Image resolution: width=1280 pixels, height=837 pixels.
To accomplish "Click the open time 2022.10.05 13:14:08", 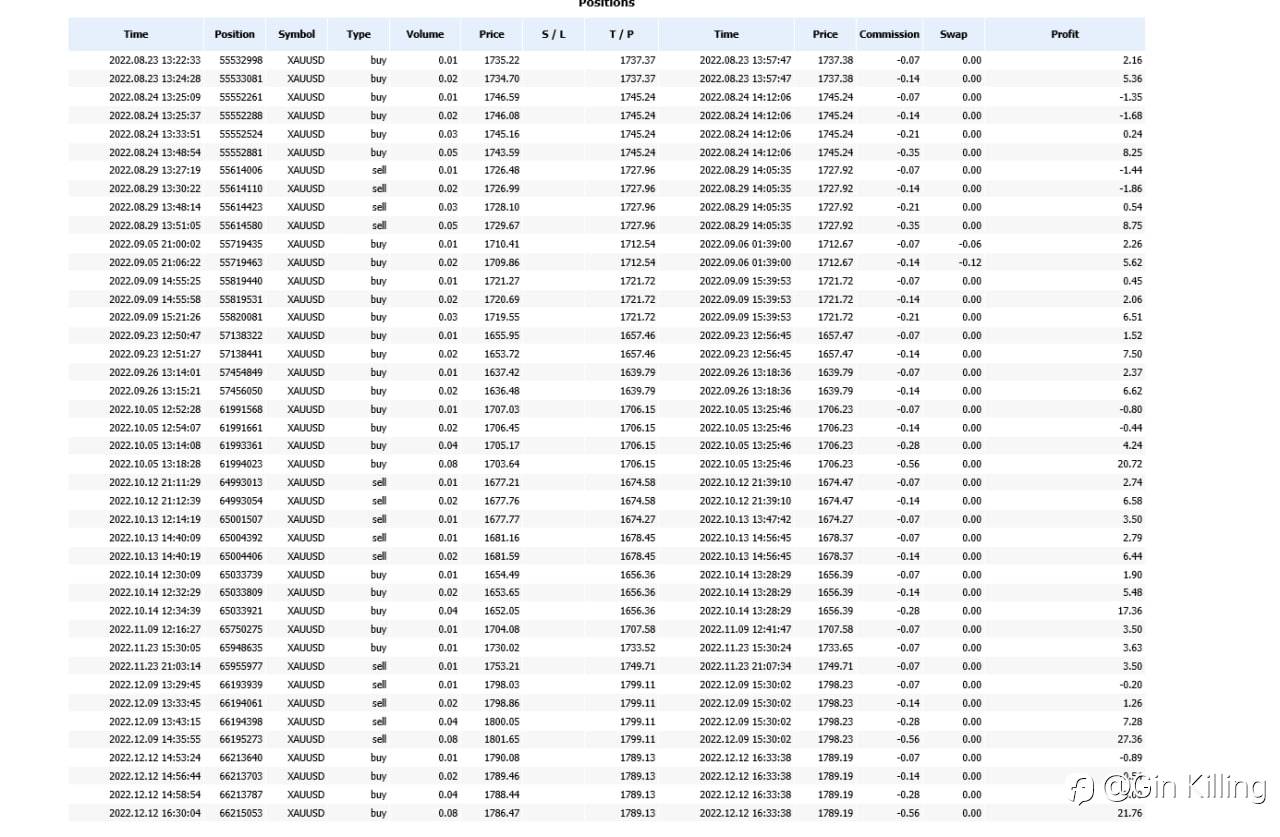I will pos(155,445).
